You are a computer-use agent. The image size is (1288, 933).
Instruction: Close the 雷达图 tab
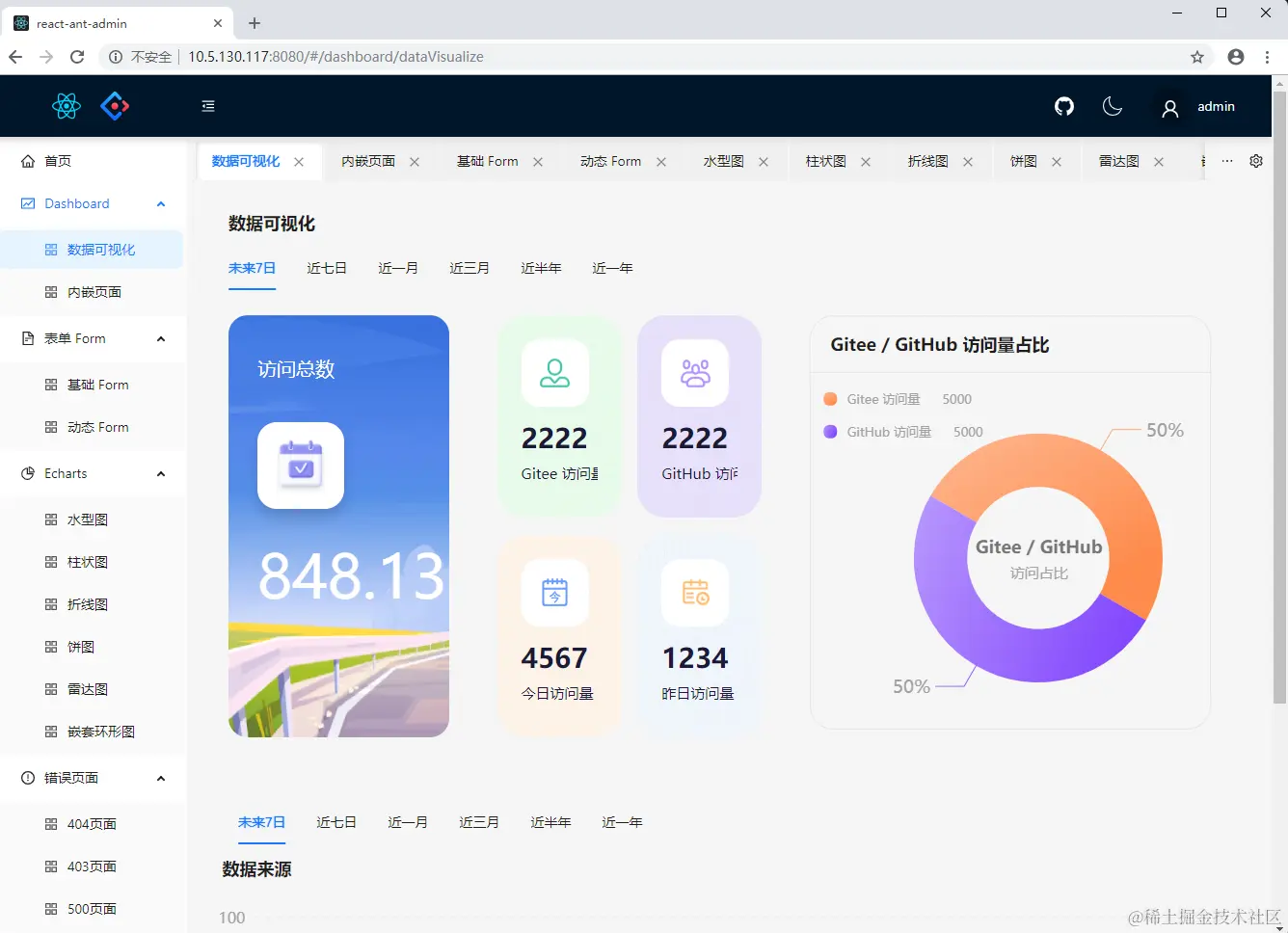(1159, 162)
